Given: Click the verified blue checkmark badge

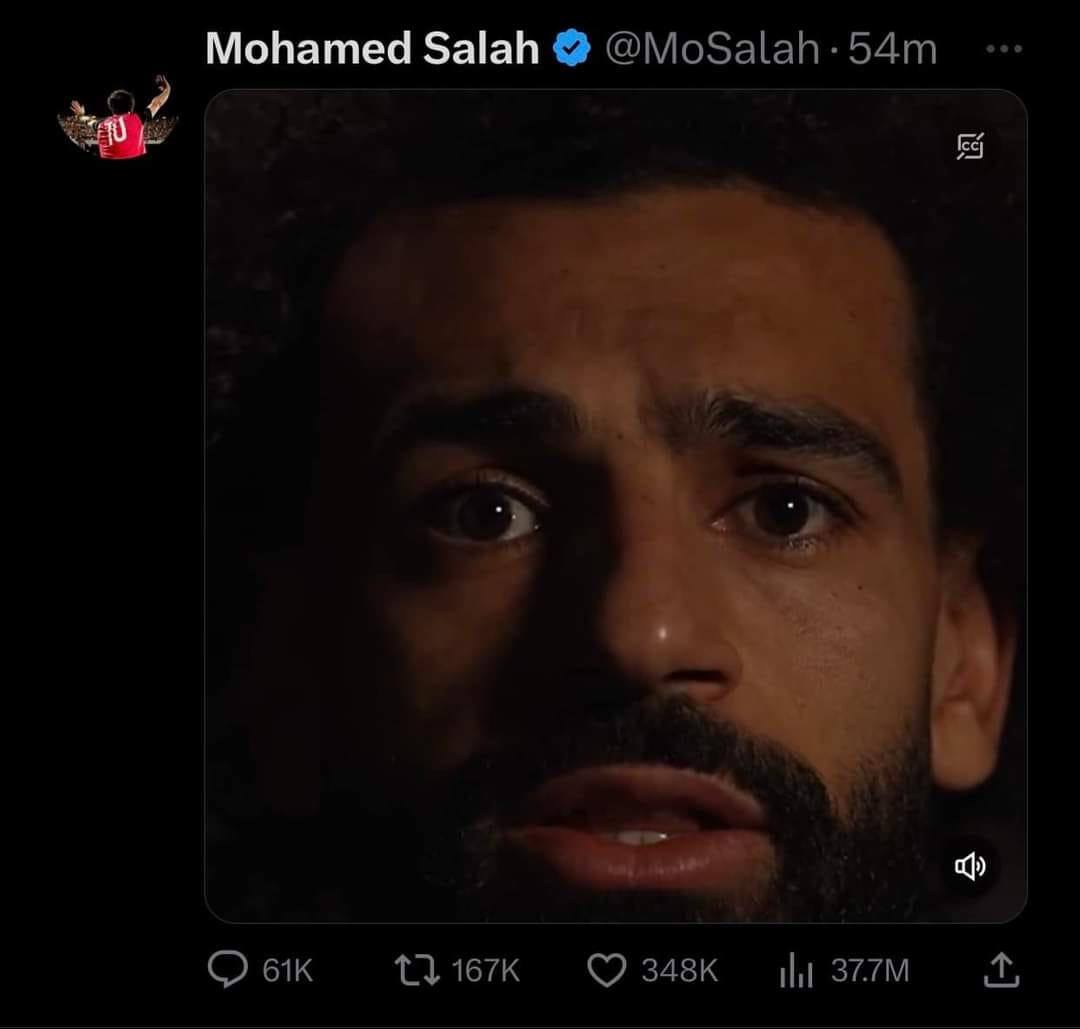Looking at the screenshot, I should pyautogui.click(x=570, y=44).
